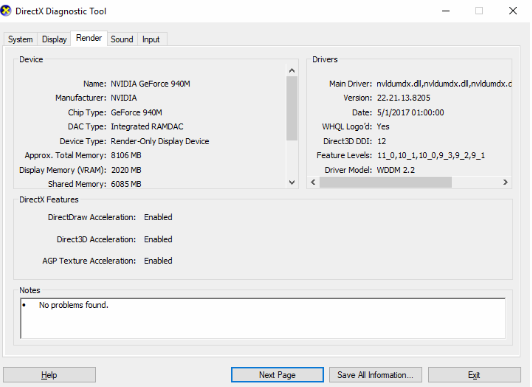Screen dimensions: 532x387
Task: Click DirectDraw Acceleration 'Enabled' value
Action: 158,217
